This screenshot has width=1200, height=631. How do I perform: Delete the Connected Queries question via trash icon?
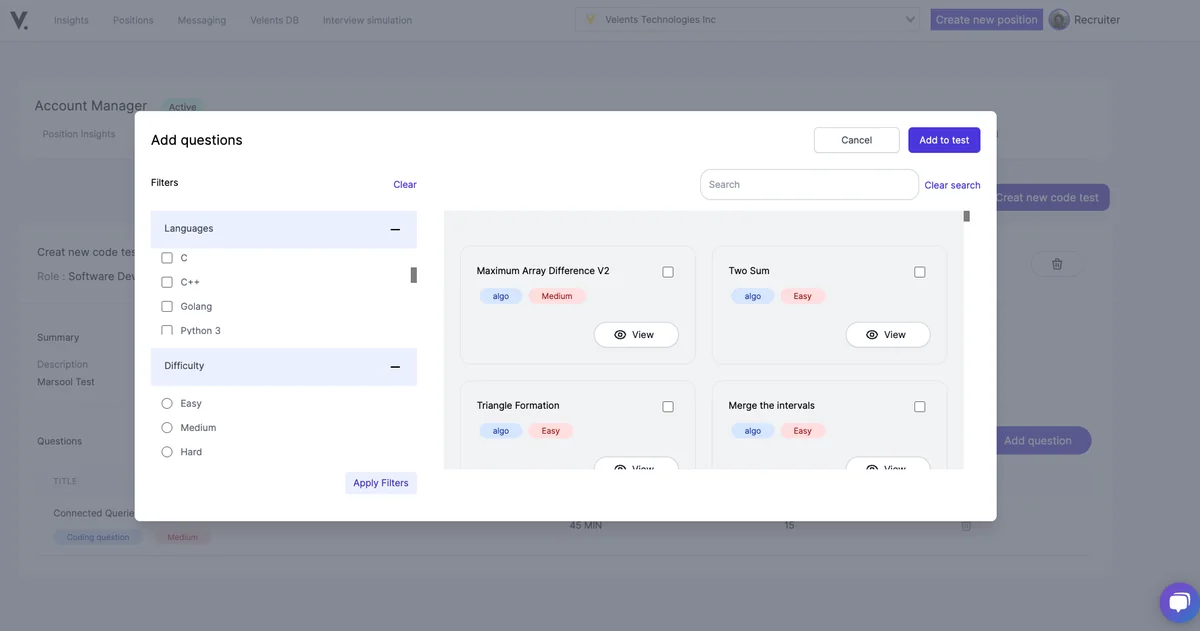966,525
